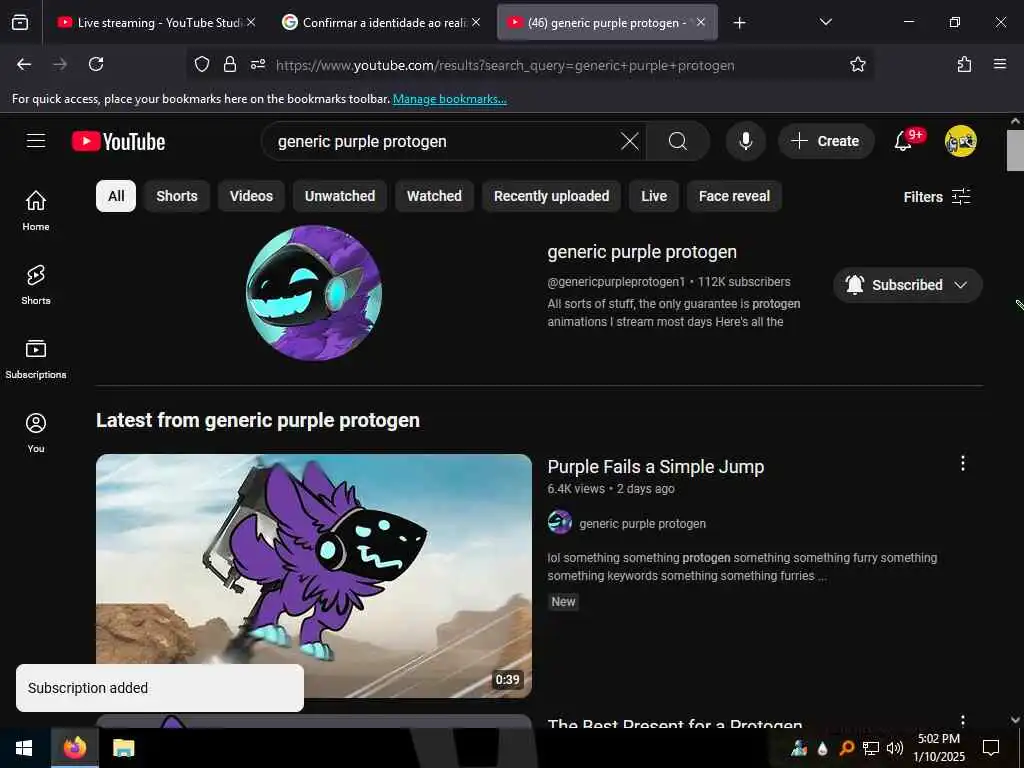Open more options for Purple Fails video
Screen dimensions: 1024x768
[963, 463]
